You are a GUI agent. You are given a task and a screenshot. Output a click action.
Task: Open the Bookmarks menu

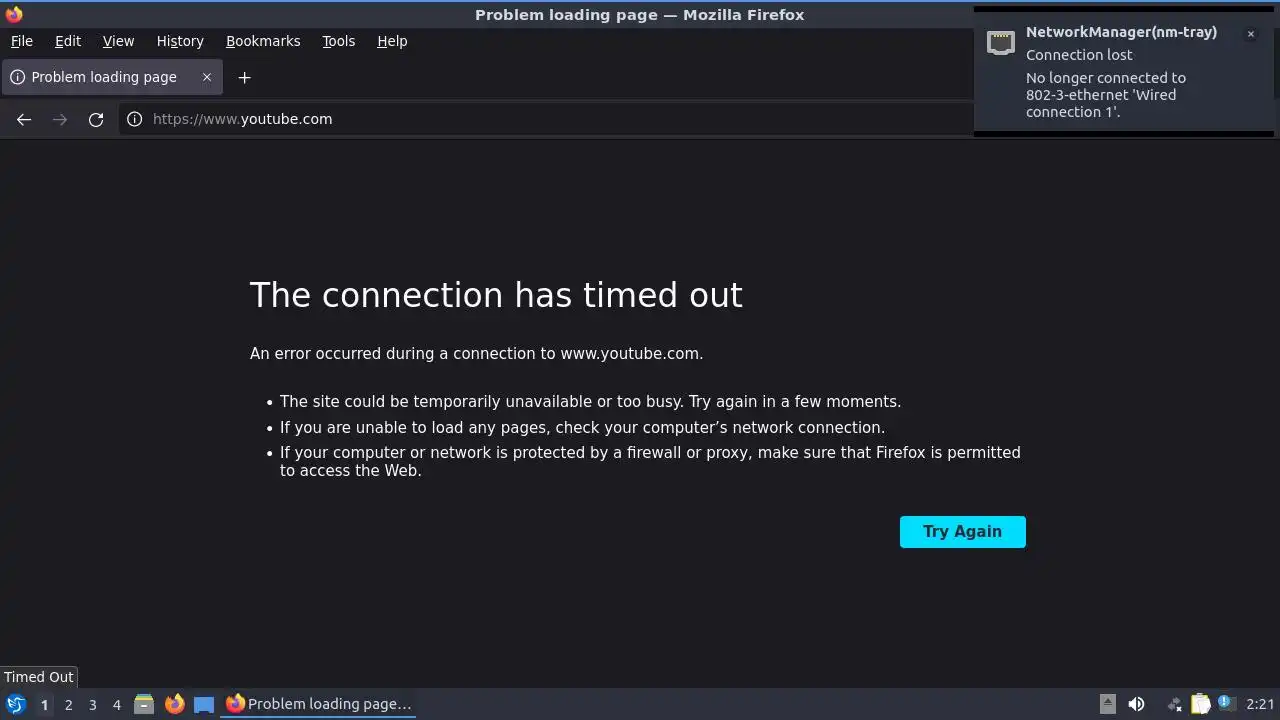263,41
